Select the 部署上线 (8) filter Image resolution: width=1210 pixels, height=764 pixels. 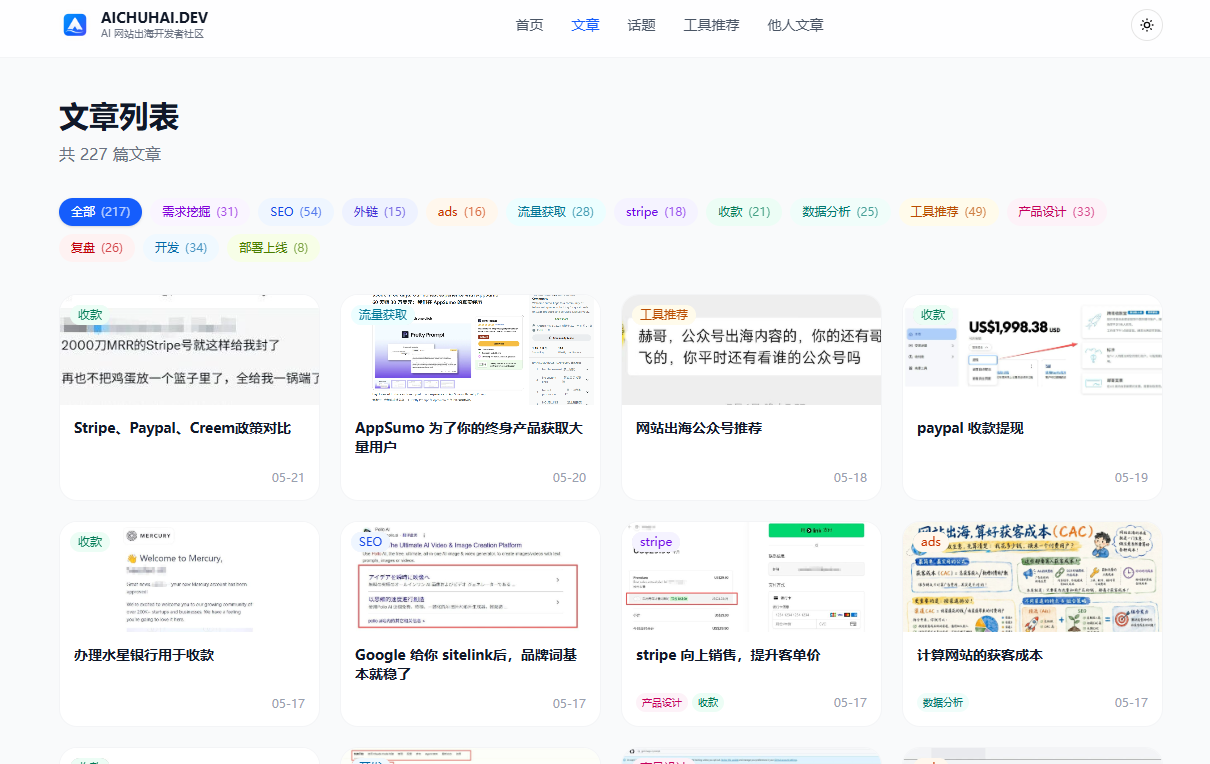click(273, 247)
